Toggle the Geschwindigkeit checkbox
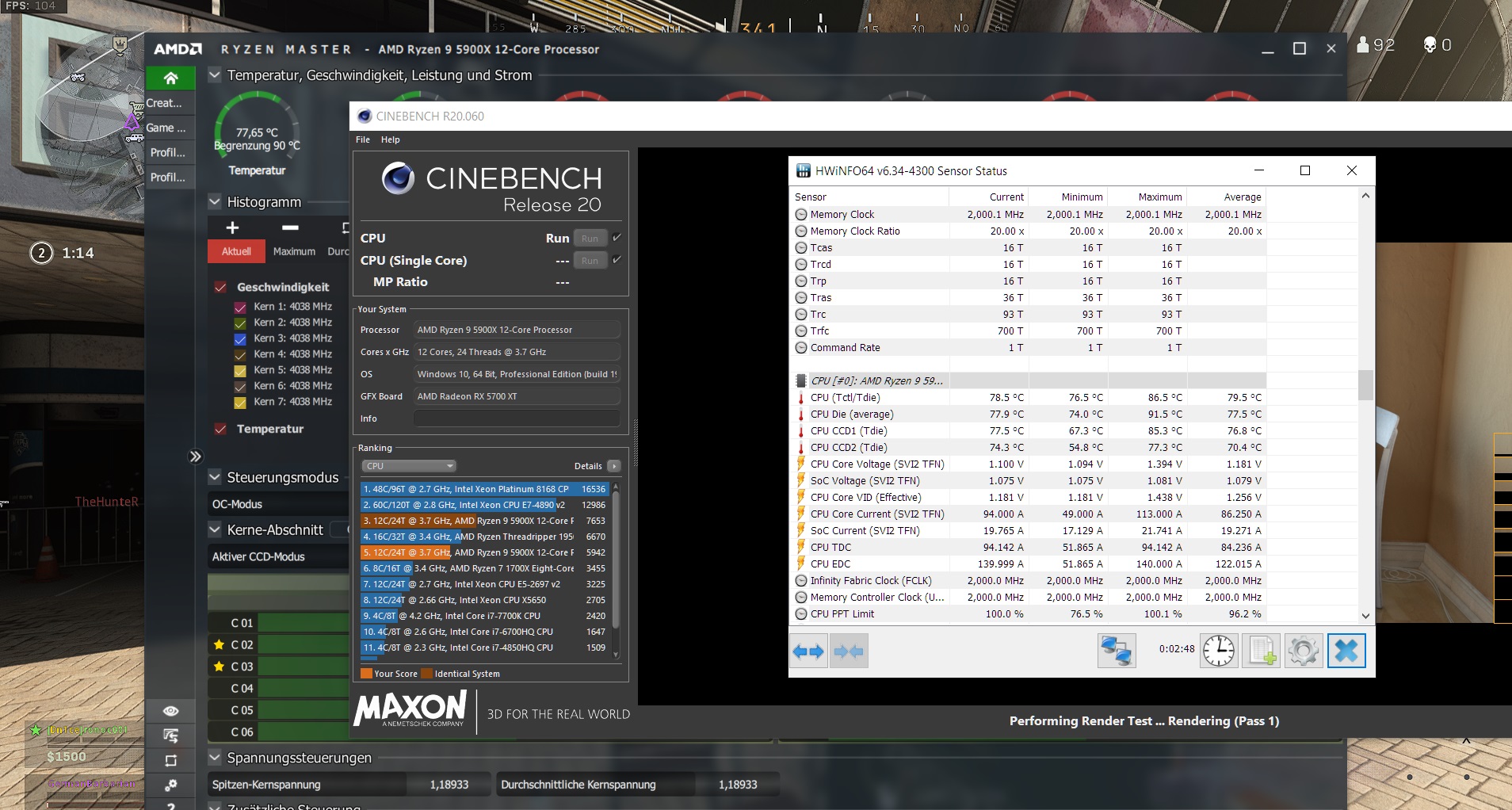The width and height of the screenshot is (1512, 810). (220, 287)
